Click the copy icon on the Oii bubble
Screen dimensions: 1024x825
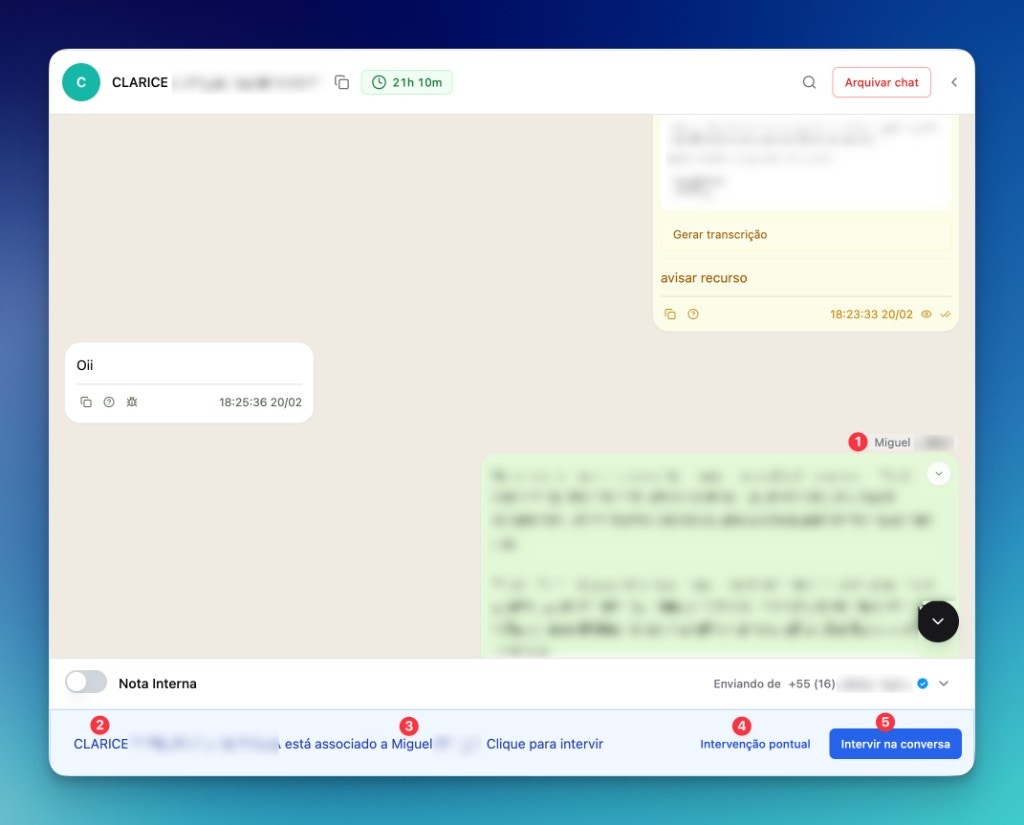coord(85,401)
